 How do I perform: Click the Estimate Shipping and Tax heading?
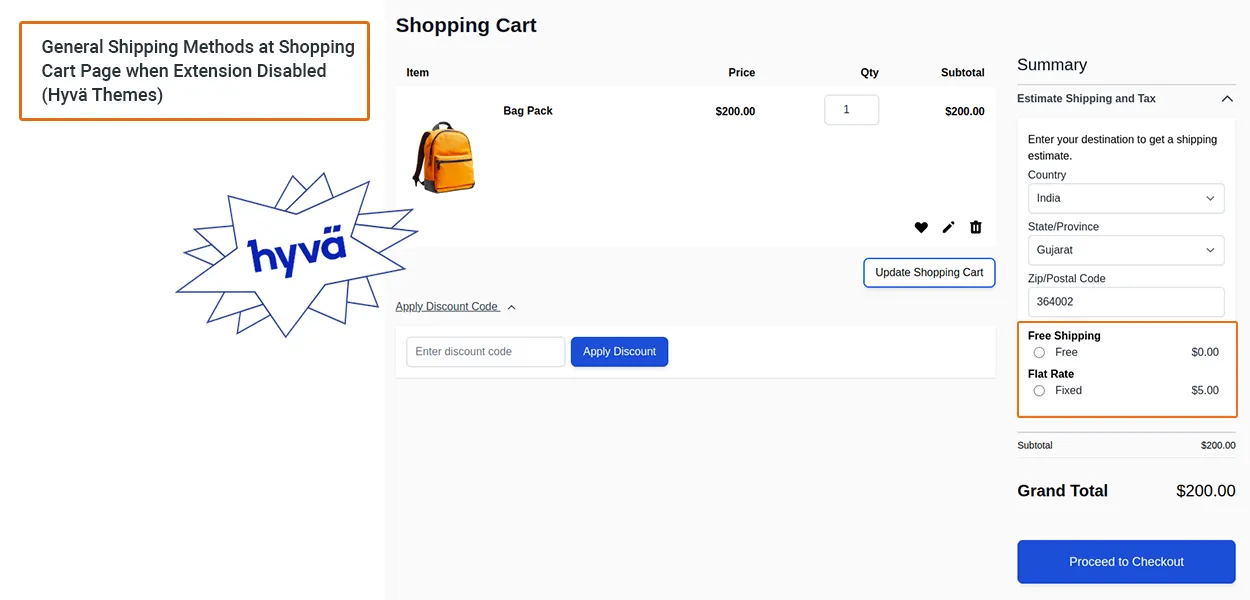click(1086, 99)
